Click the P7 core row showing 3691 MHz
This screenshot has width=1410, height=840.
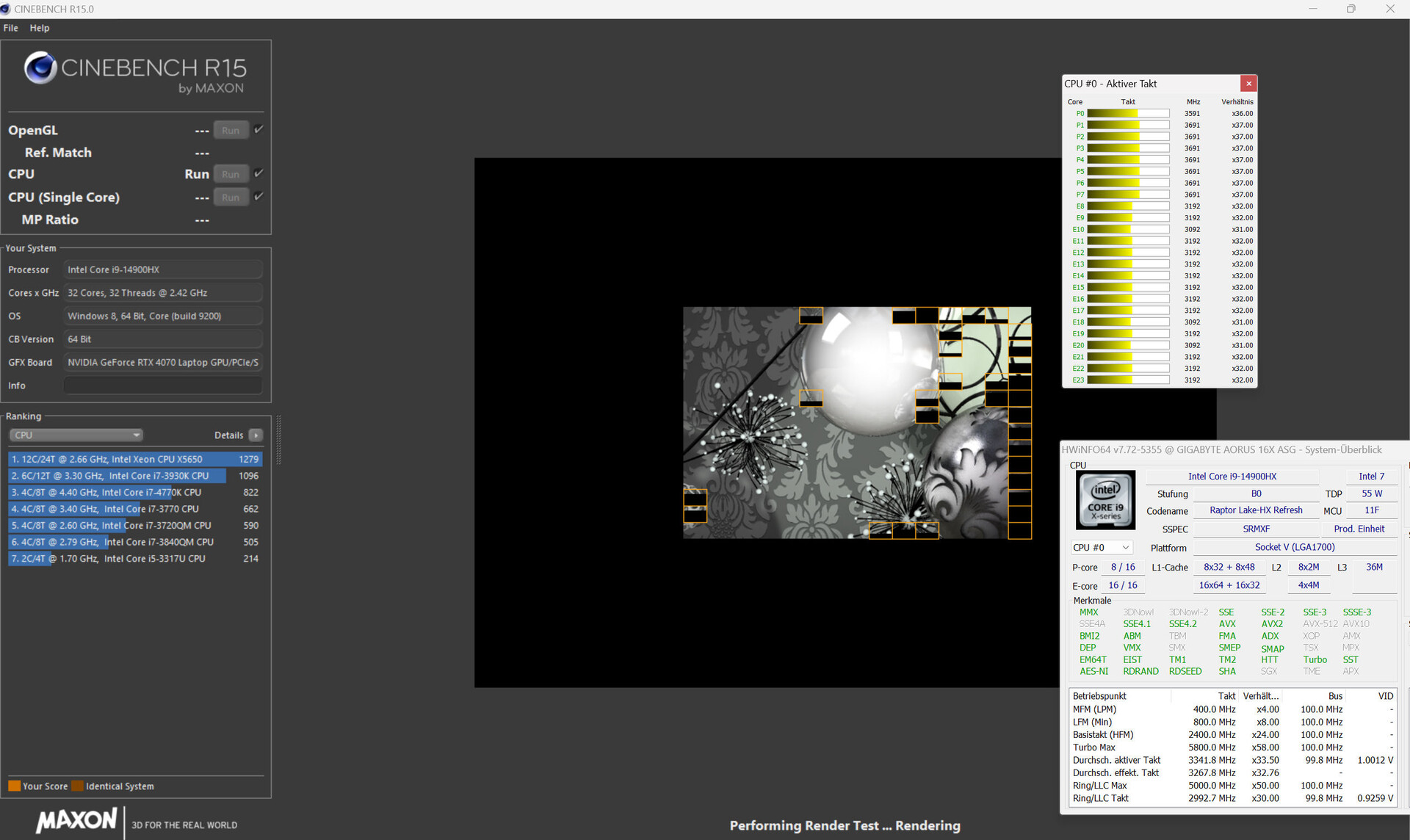[1160, 195]
